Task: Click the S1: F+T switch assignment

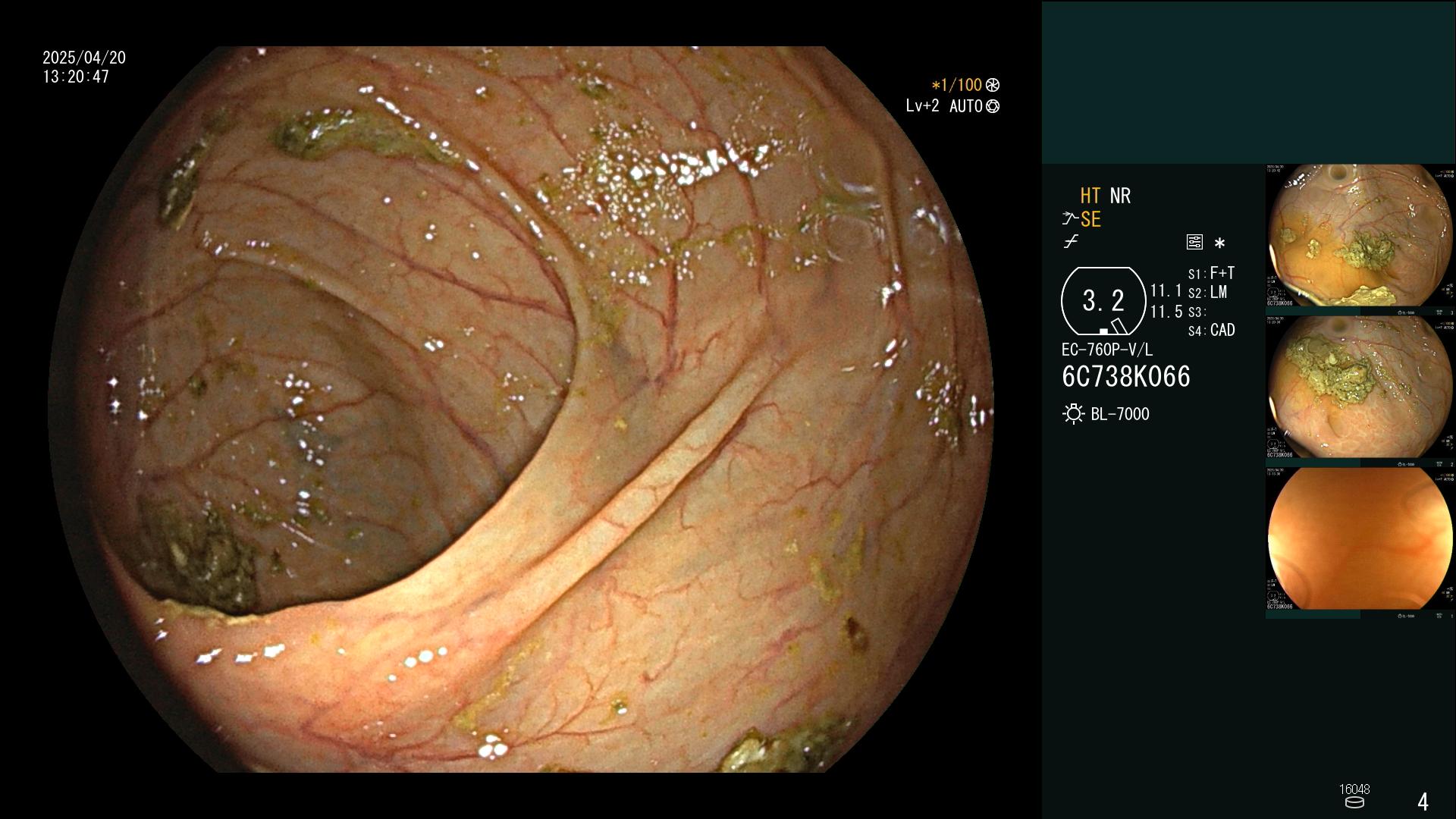Action: tap(1211, 273)
